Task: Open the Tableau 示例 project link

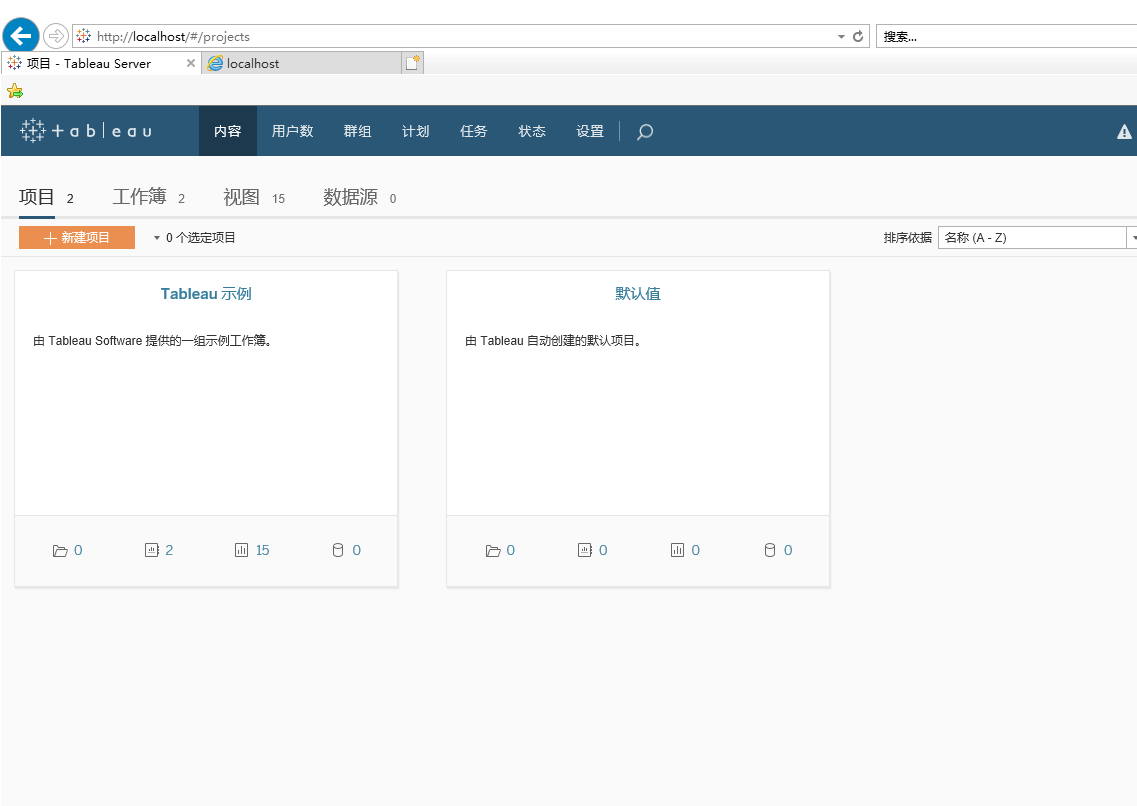Action: tap(205, 293)
